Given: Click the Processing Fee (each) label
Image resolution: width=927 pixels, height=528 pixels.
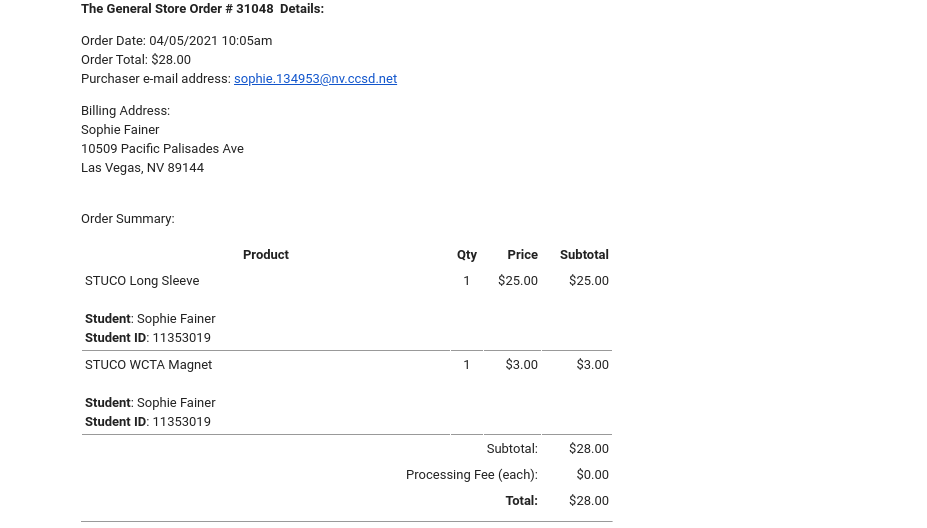Looking at the screenshot, I should [471, 475].
